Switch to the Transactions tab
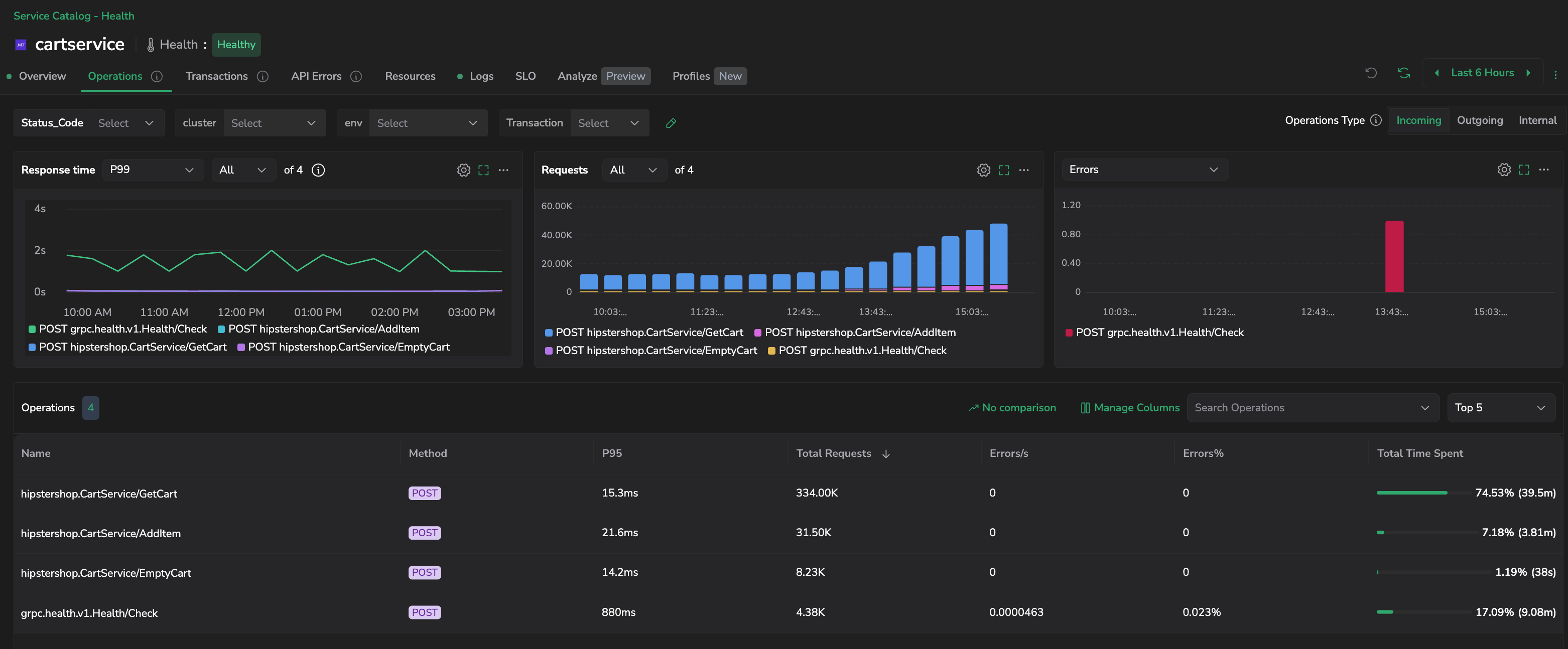This screenshot has height=649, width=1568. coord(216,76)
